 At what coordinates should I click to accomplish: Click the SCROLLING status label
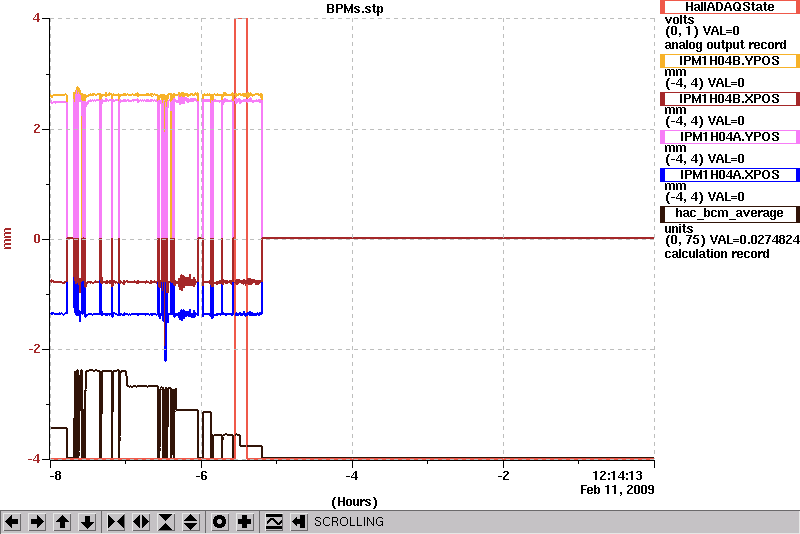pyautogui.click(x=348, y=522)
